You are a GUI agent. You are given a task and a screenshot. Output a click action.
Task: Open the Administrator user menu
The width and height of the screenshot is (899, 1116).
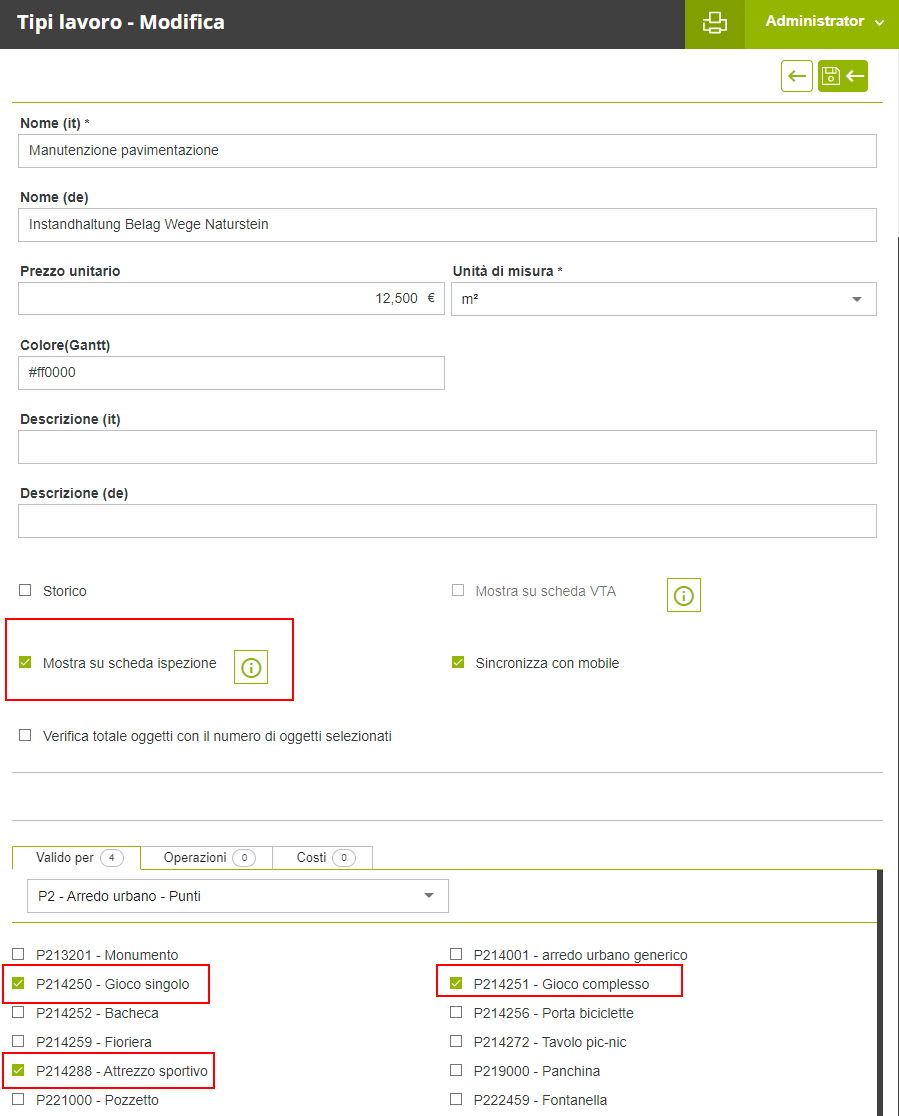point(823,22)
